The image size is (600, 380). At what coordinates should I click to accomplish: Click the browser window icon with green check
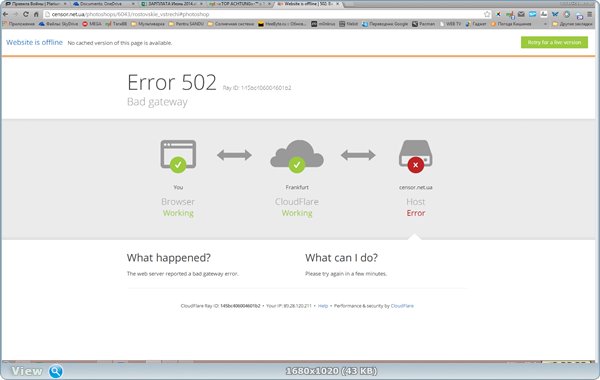click(178, 156)
